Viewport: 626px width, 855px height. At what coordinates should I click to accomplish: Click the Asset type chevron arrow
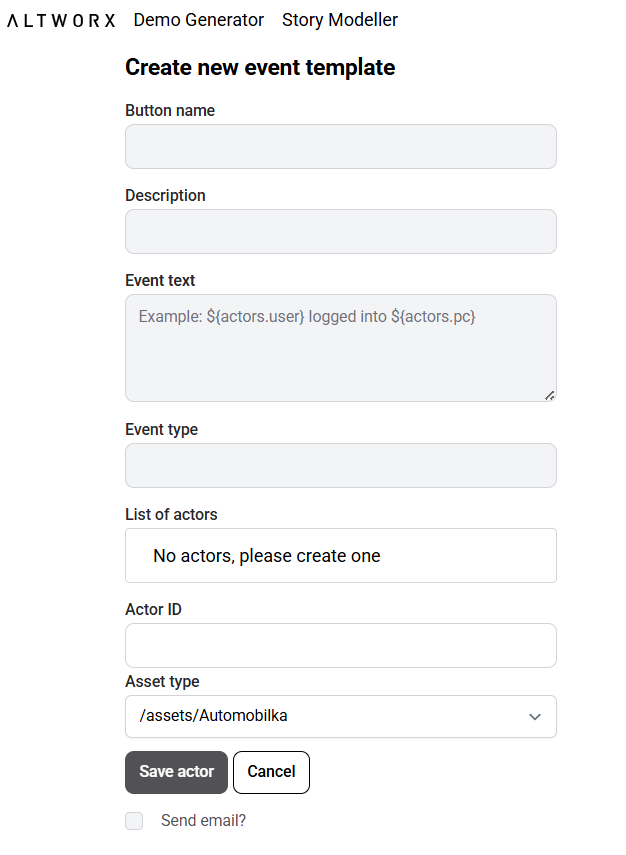pyautogui.click(x=535, y=717)
